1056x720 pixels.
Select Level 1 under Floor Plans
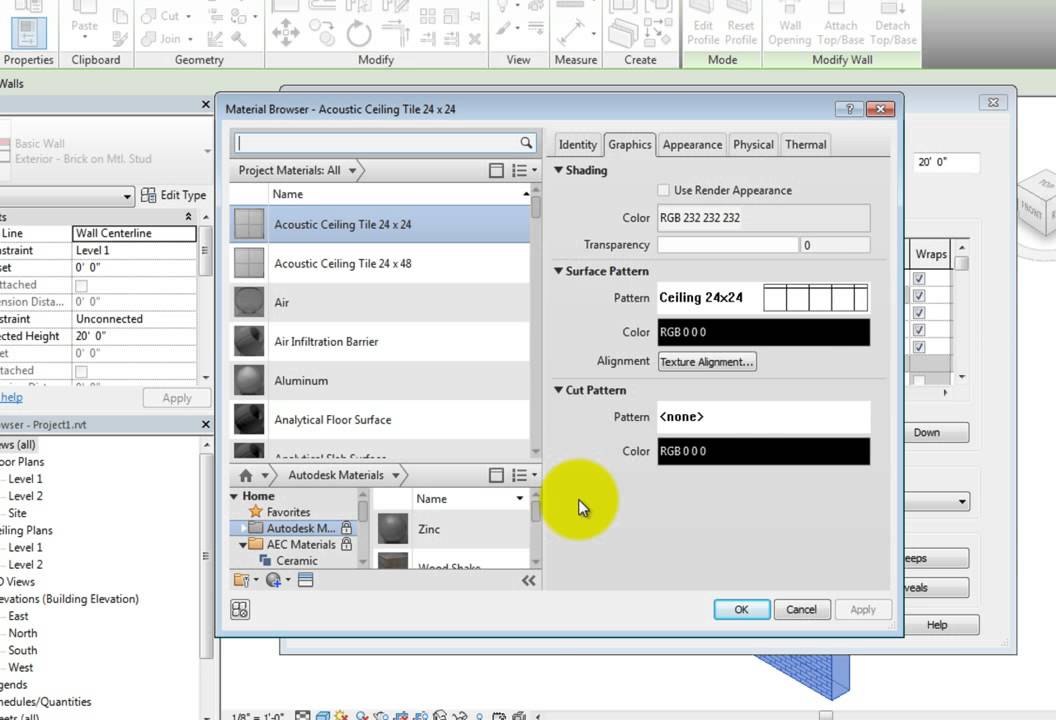click(x=26, y=479)
